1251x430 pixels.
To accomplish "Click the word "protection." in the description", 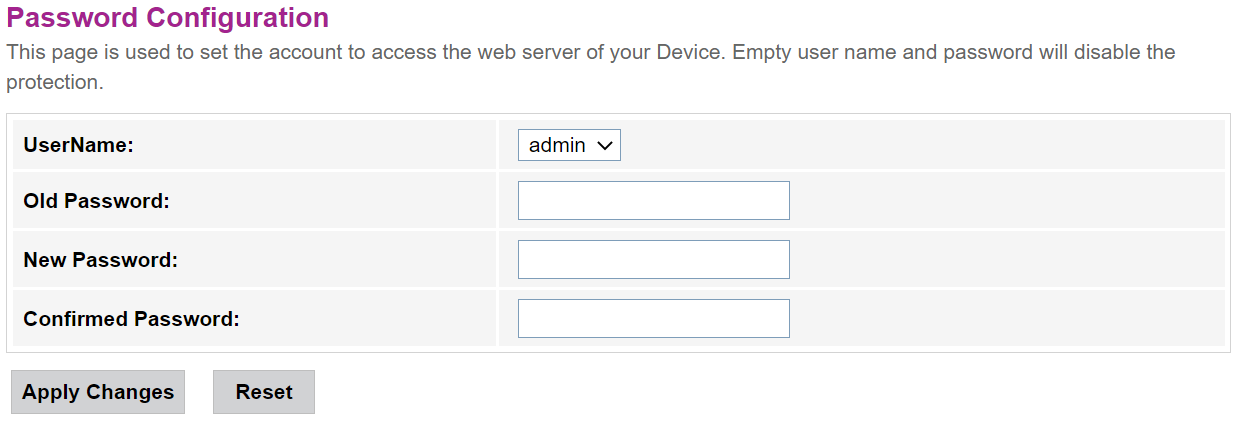I will (x=55, y=82).
